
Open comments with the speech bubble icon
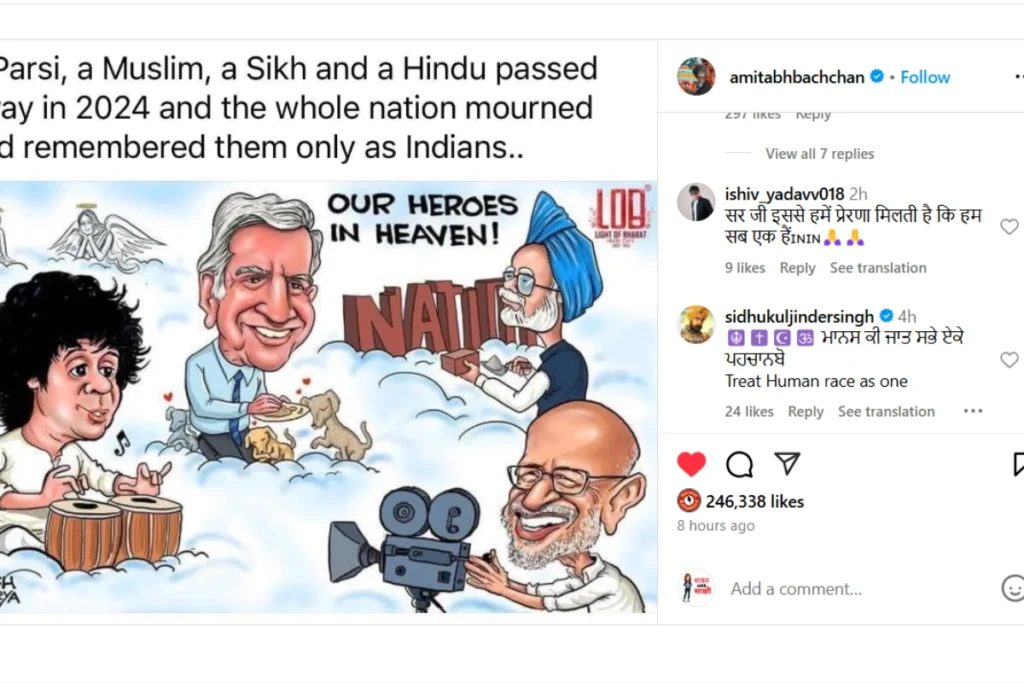coord(739,464)
